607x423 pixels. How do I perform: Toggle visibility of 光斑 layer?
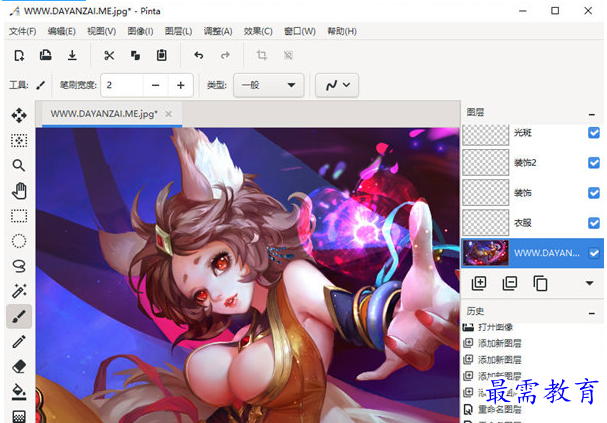pos(594,133)
